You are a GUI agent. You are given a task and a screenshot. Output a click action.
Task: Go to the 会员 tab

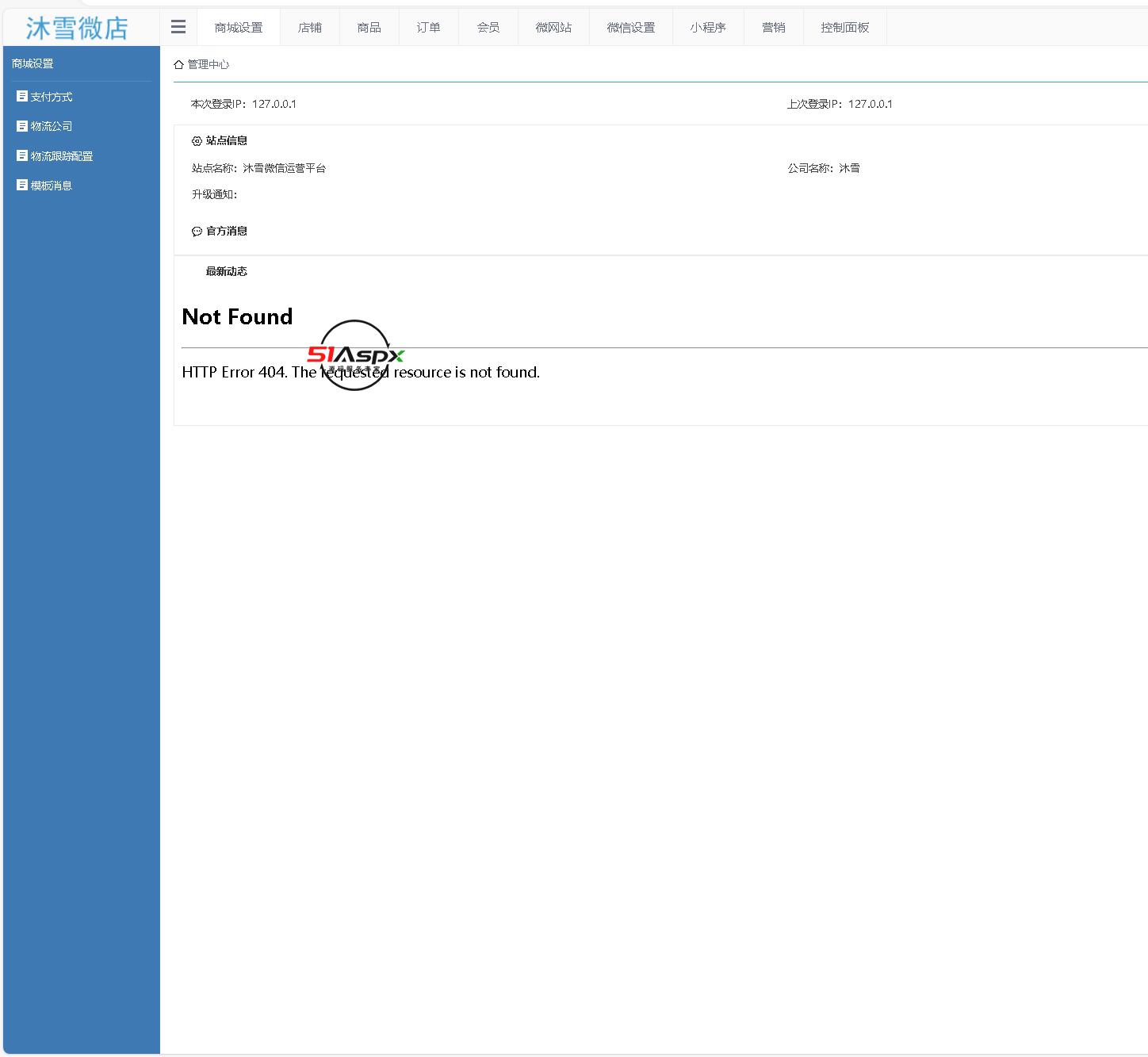click(x=488, y=28)
